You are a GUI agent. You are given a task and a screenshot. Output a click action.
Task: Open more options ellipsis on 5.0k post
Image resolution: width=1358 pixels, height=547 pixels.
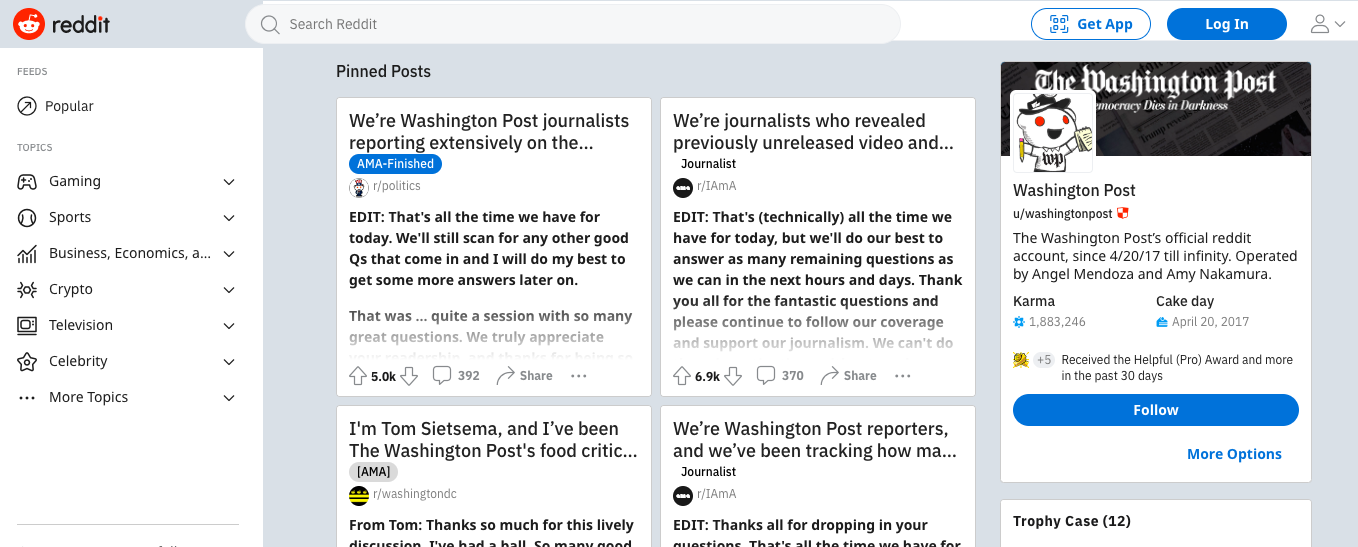click(x=578, y=376)
